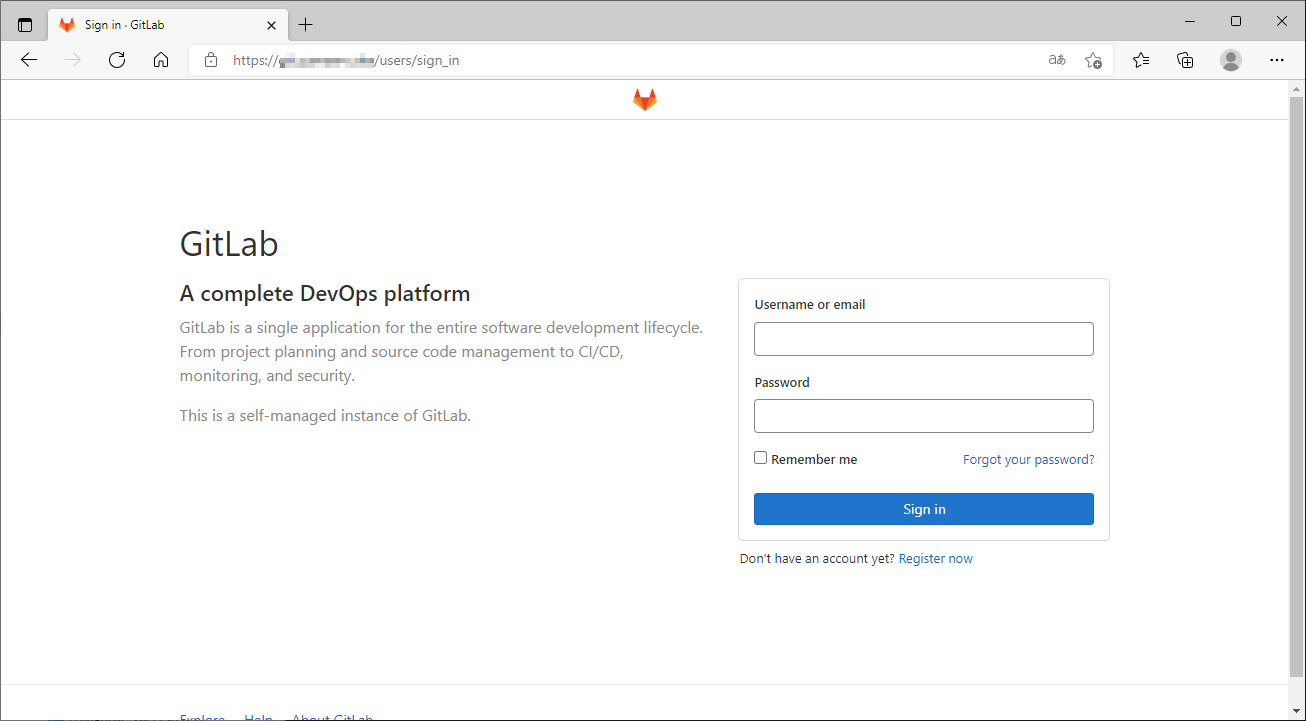Focus the Username or email field
1306x721 pixels.
pos(924,339)
